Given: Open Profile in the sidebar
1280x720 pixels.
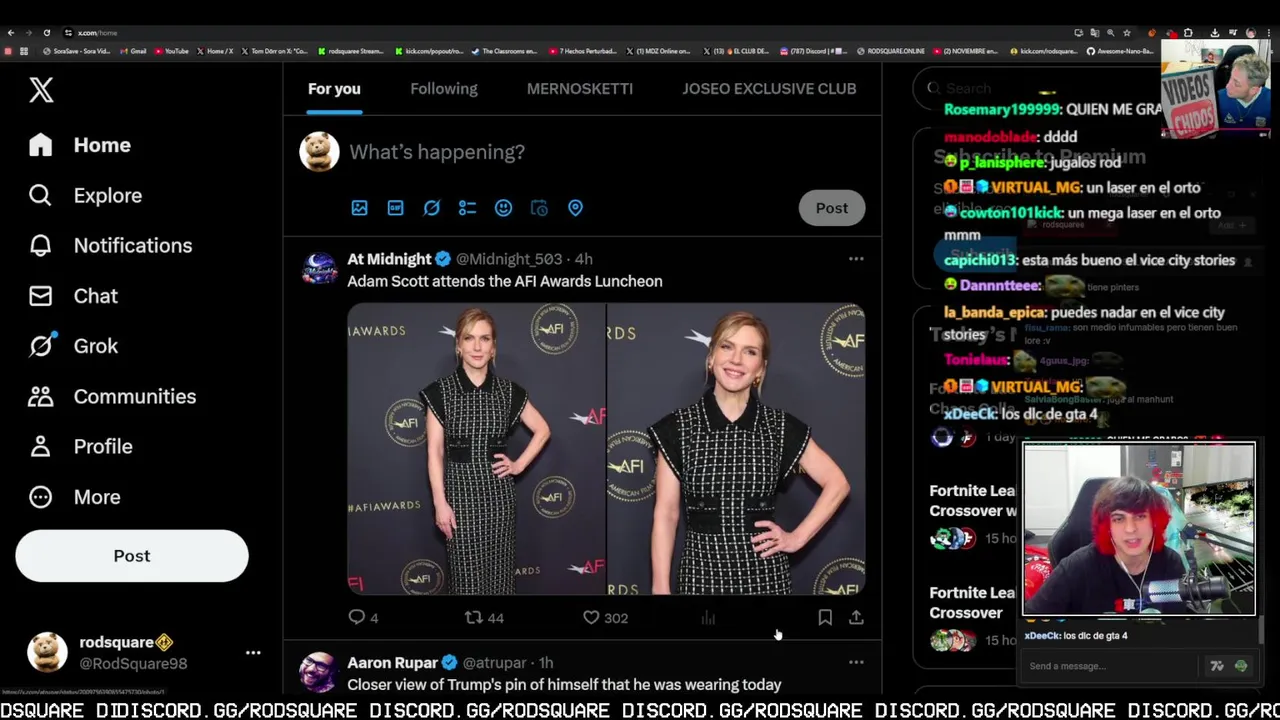Looking at the screenshot, I should [80, 446].
